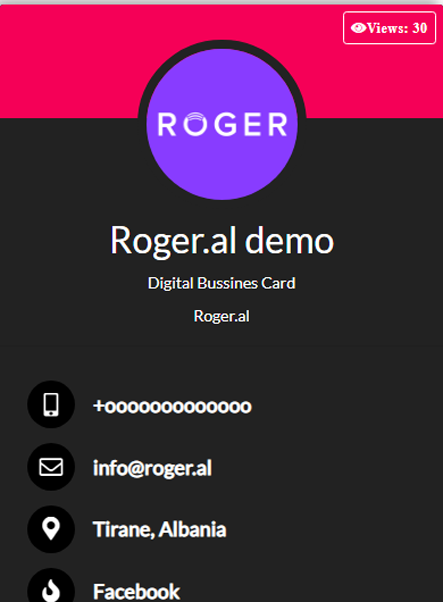Image resolution: width=443 pixels, height=602 pixels.
Task: Tap the mobile phone icon
Action: tap(51, 405)
